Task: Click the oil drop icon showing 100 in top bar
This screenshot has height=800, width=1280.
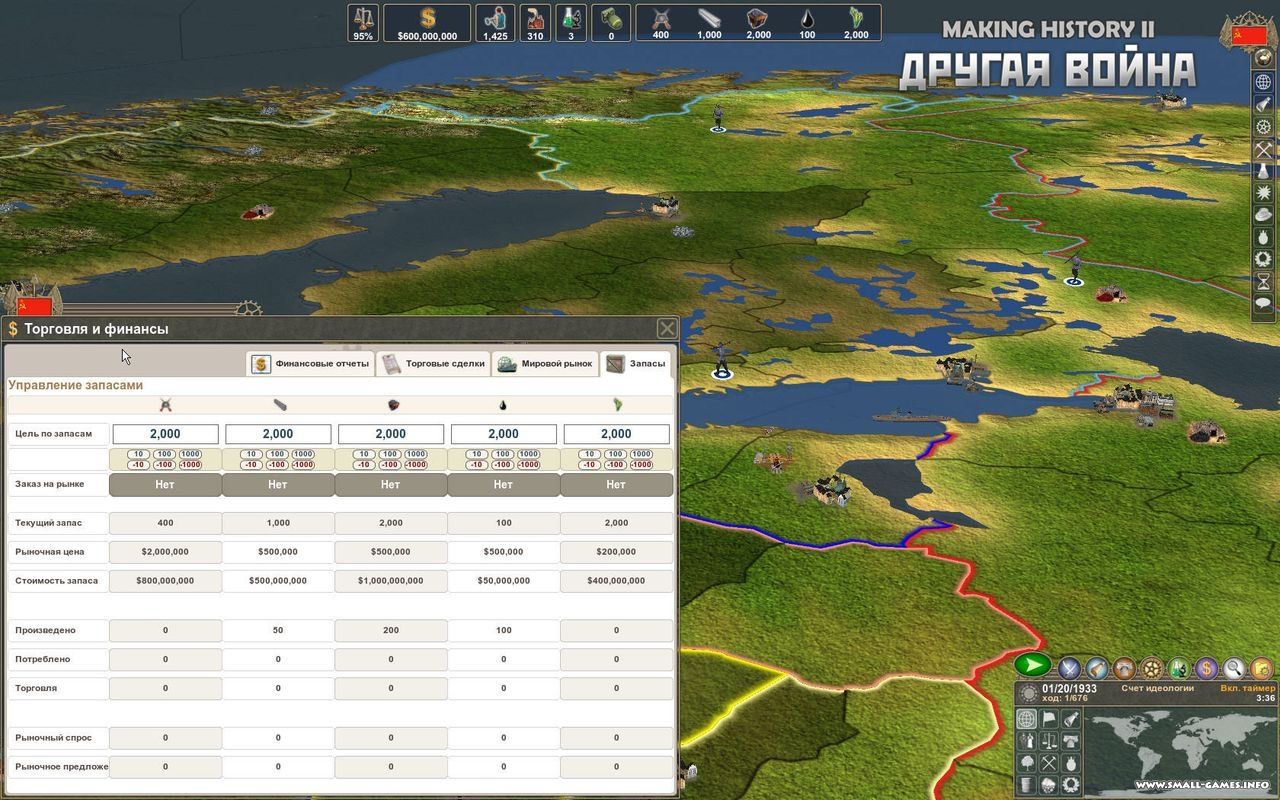Action: pyautogui.click(x=807, y=18)
